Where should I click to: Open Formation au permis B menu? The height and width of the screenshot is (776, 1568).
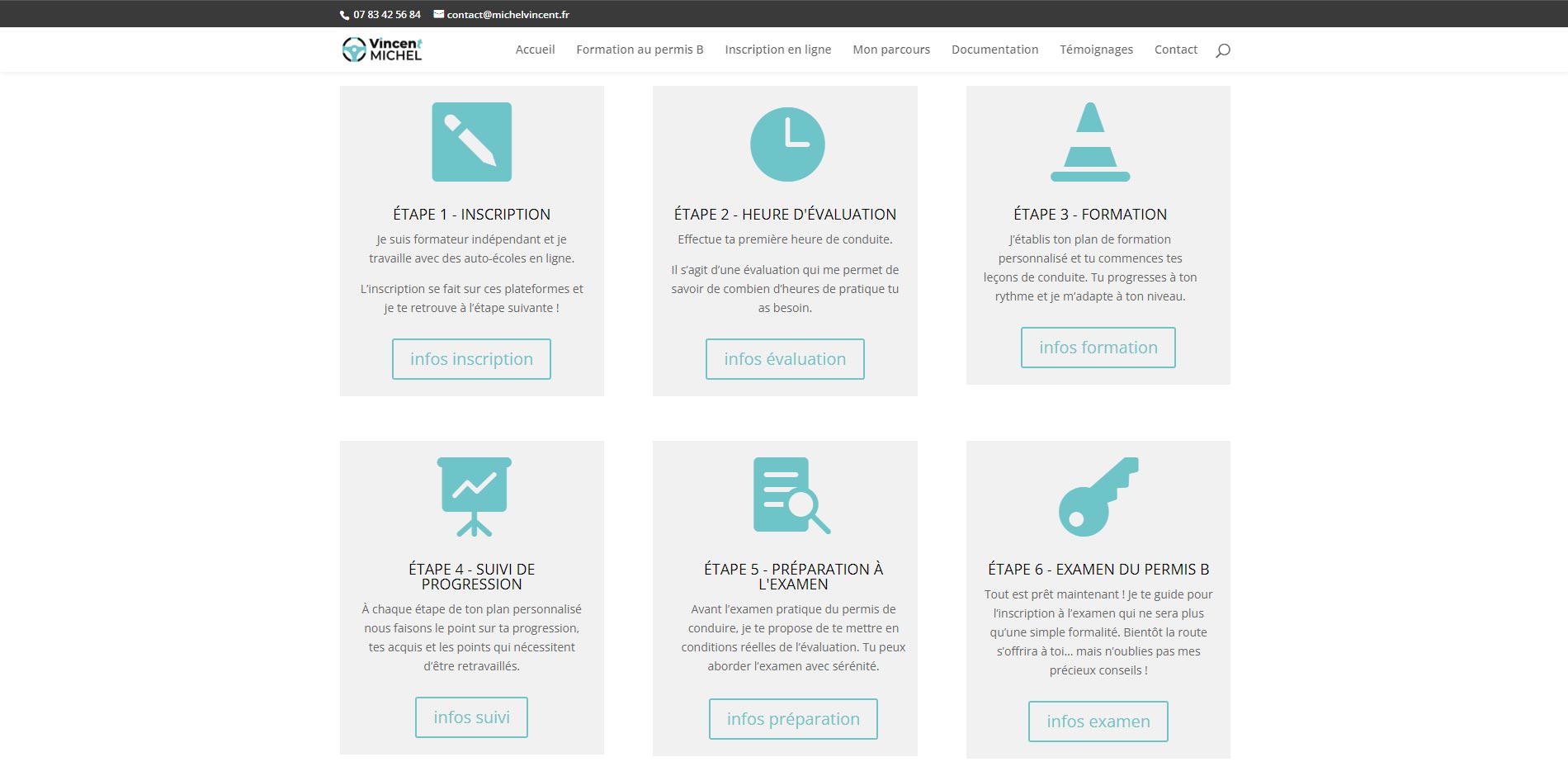(640, 50)
